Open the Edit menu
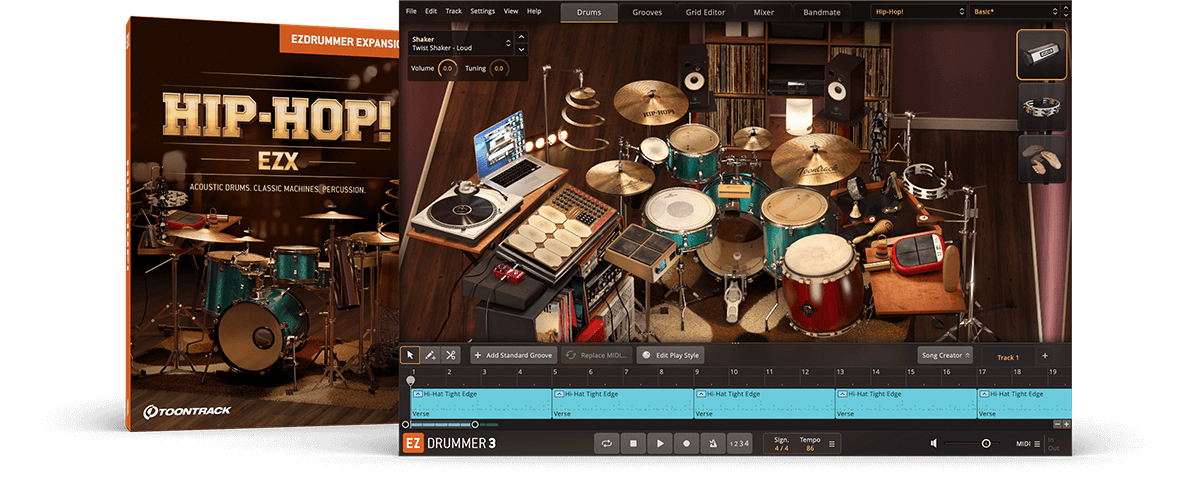This screenshot has height=488, width=1200. 431,11
